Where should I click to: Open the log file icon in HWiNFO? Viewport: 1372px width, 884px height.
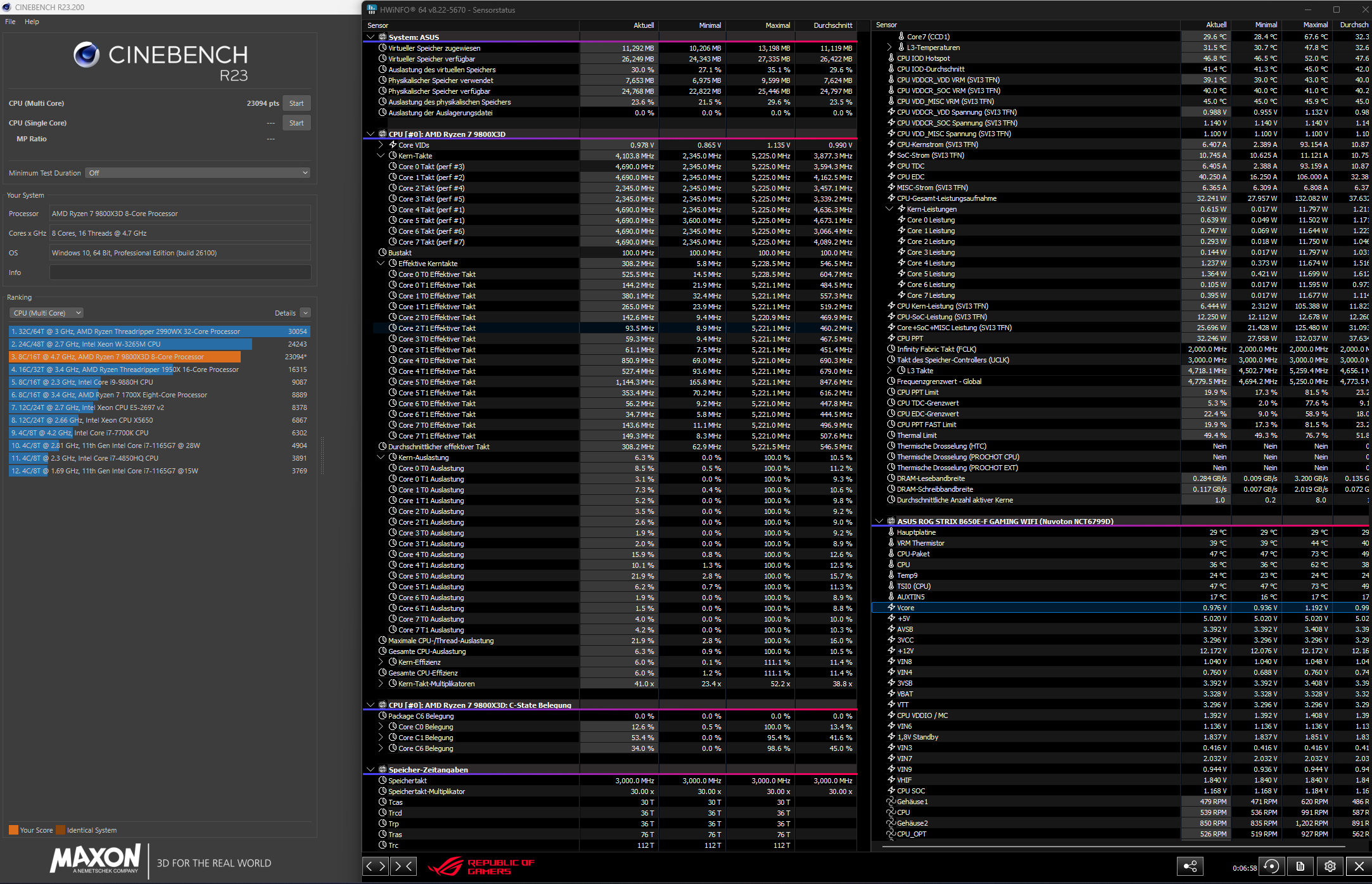(x=1300, y=866)
